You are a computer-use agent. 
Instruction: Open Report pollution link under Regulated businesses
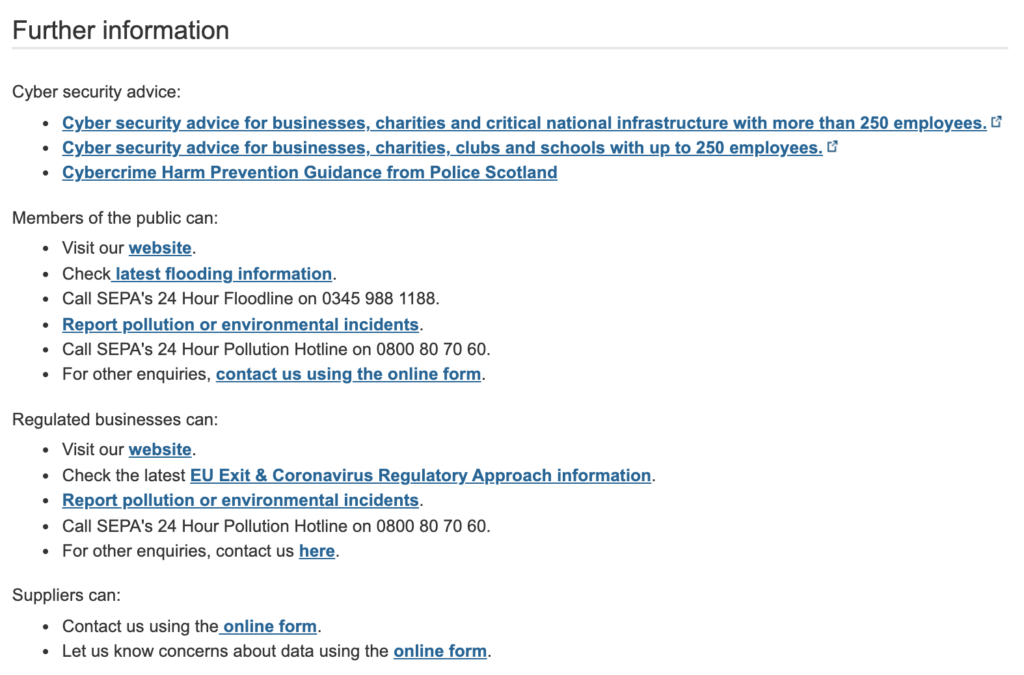[240, 501]
